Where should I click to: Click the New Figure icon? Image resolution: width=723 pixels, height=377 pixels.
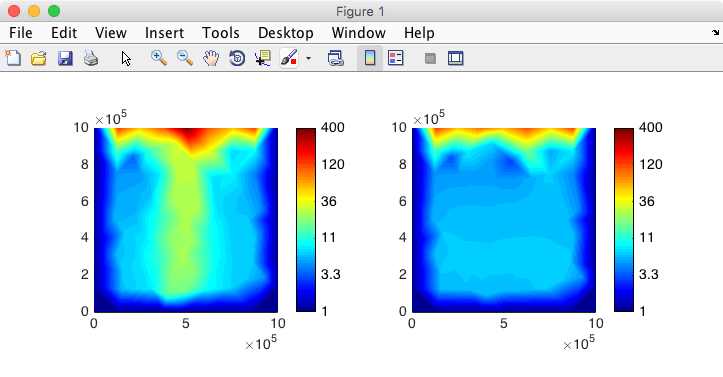(13, 58)
